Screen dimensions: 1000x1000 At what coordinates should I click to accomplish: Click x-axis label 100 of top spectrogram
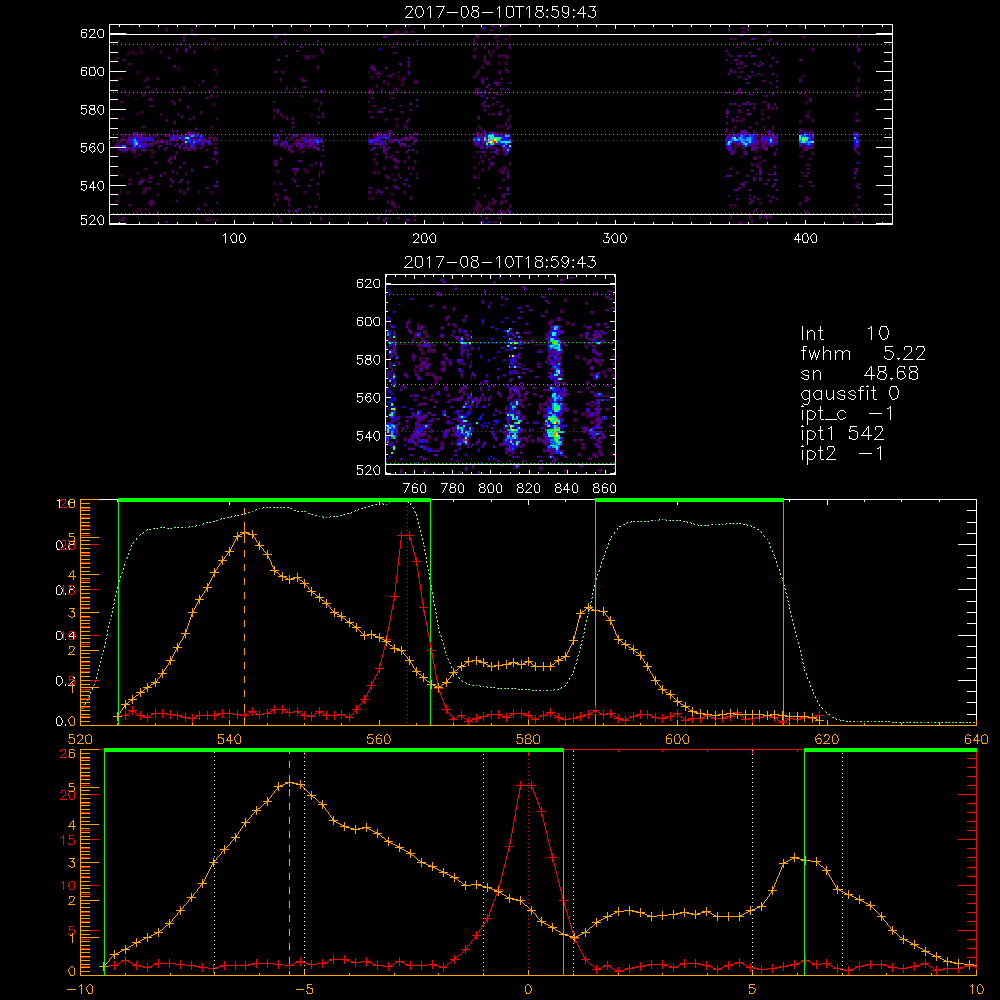pyautogui.click(x=234, y=239)
